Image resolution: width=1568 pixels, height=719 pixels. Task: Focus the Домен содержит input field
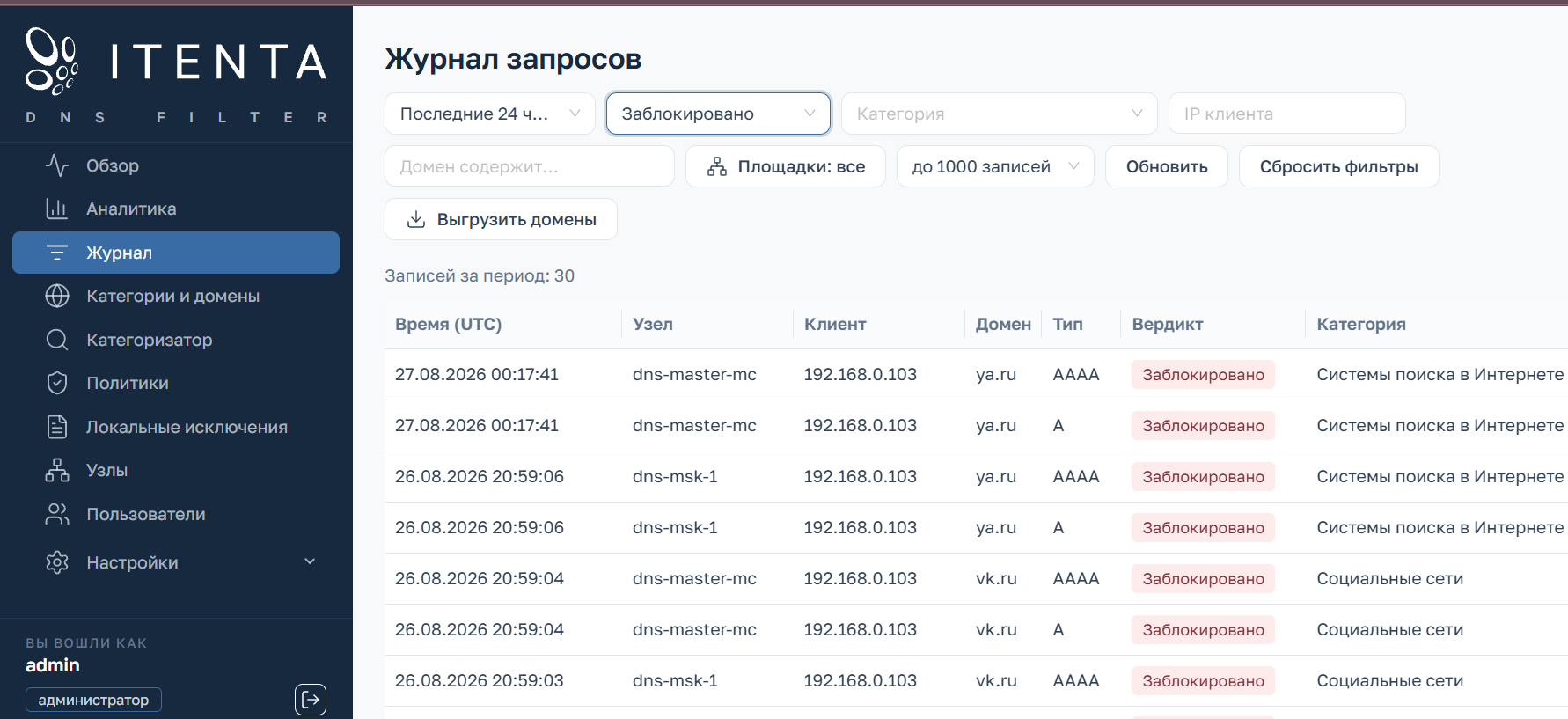click(530, 166)
